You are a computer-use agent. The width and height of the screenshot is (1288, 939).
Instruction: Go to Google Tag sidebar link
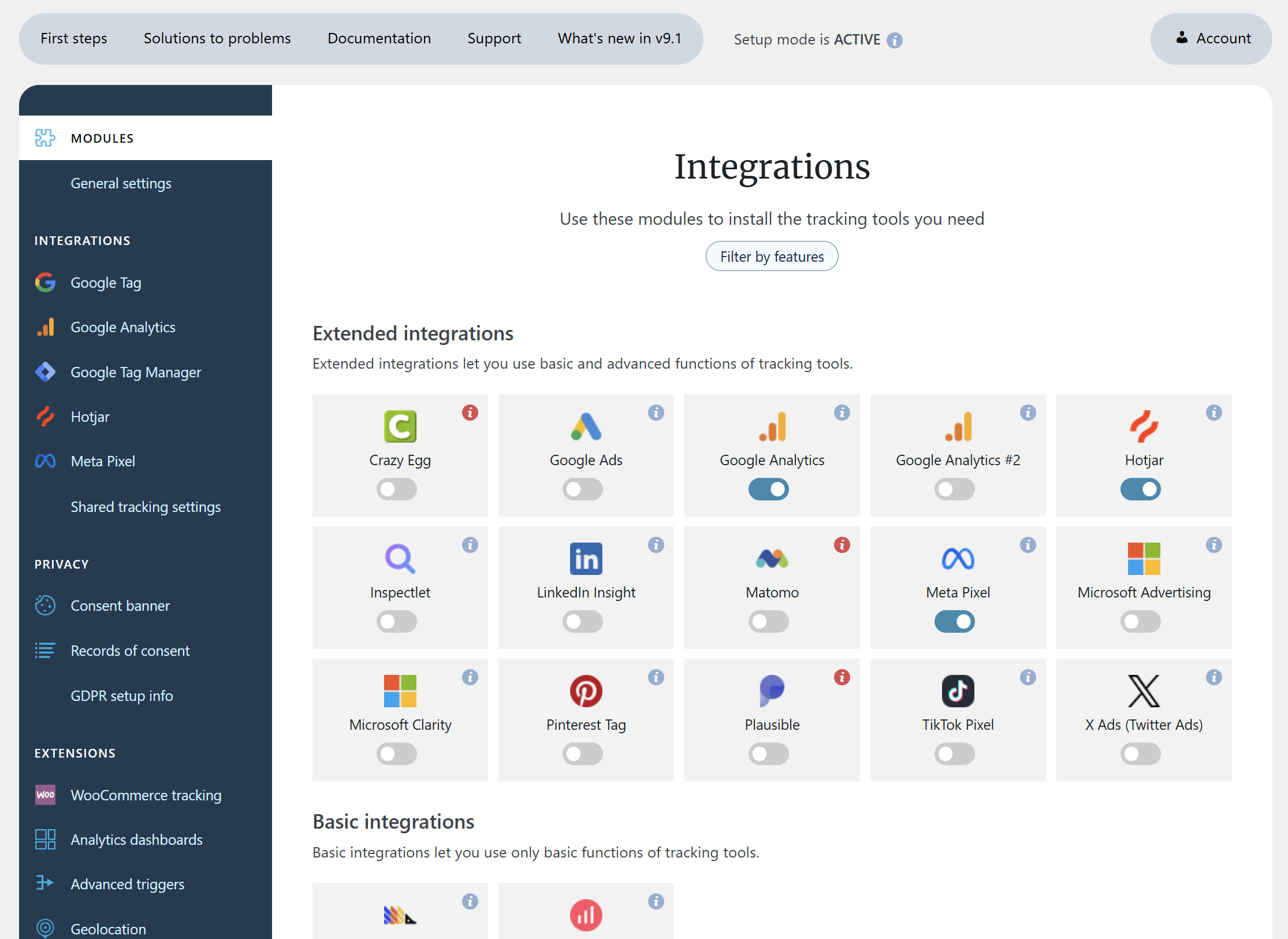click(106, 283)
